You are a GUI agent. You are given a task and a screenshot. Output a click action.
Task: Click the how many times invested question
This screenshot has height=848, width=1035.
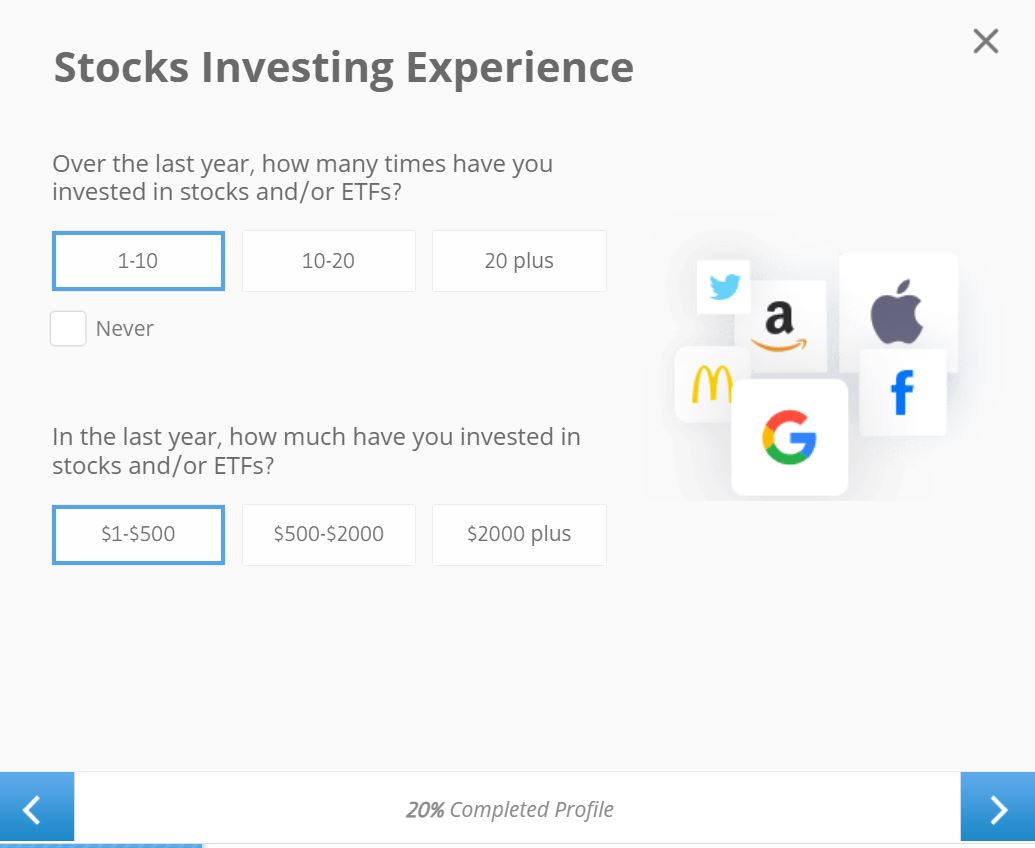click(302, 178)
